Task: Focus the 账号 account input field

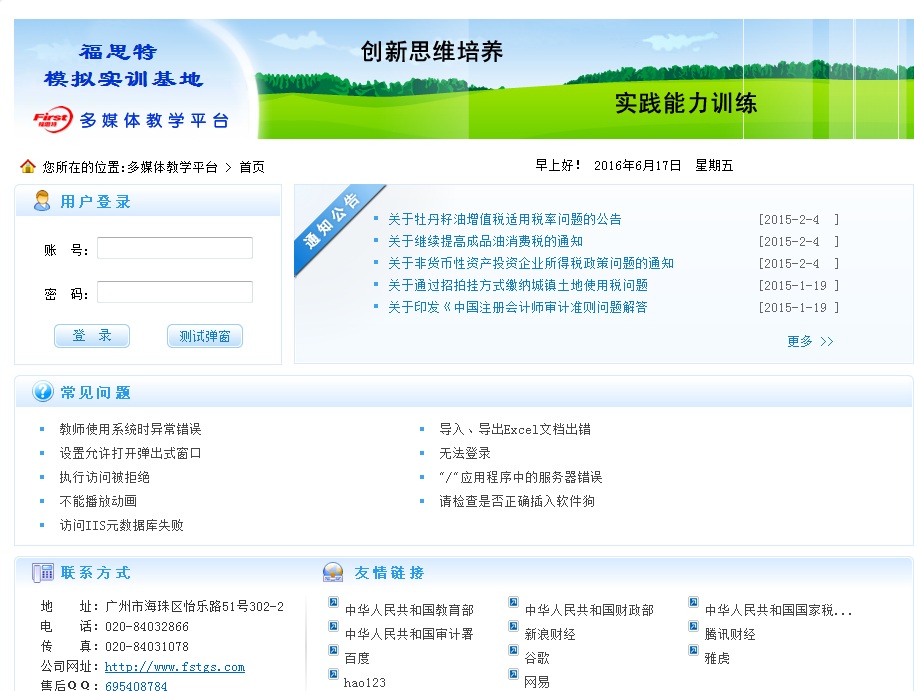Action: coord(175,248)
